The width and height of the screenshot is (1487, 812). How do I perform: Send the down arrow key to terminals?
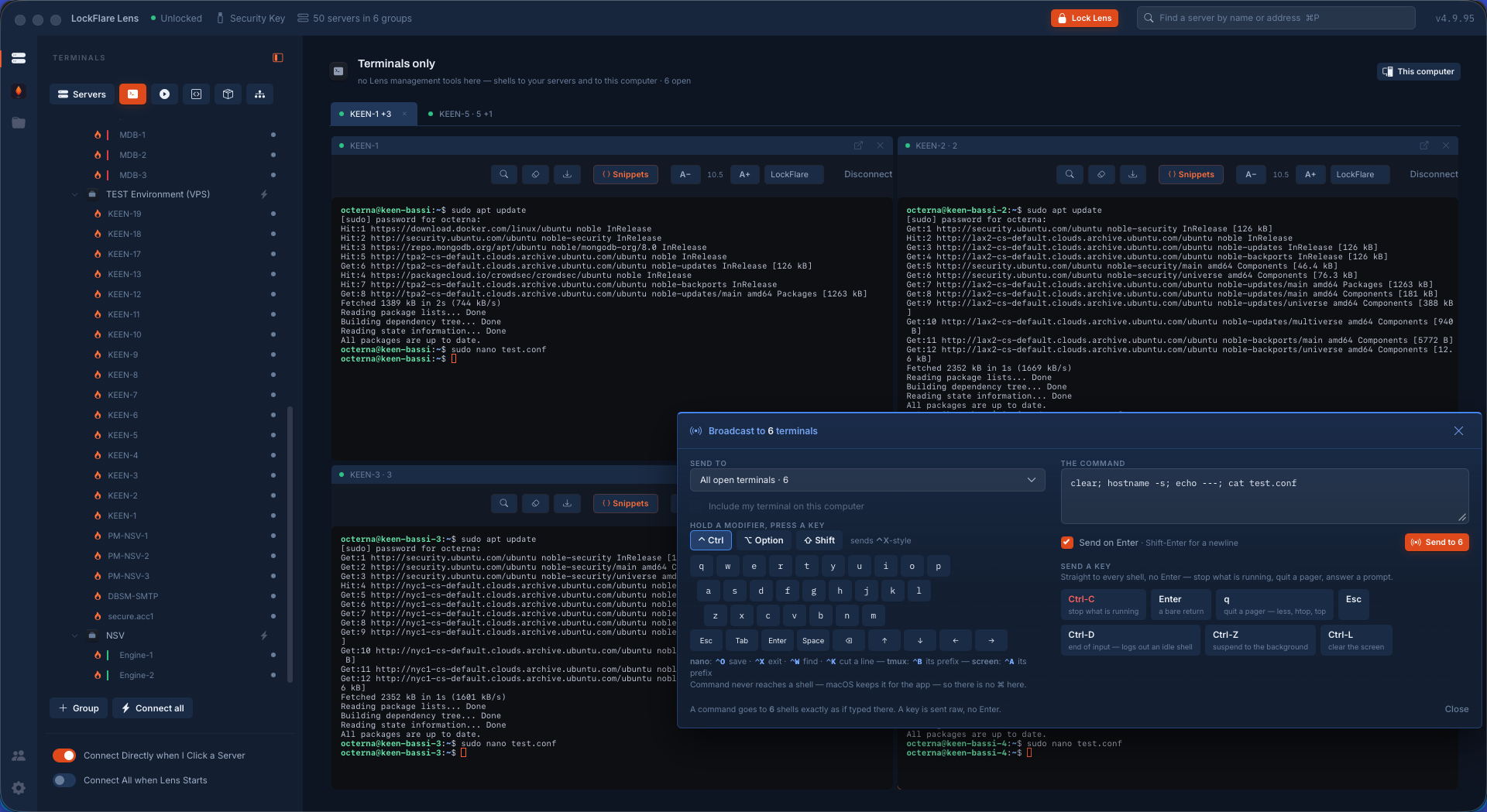[920, 641]
